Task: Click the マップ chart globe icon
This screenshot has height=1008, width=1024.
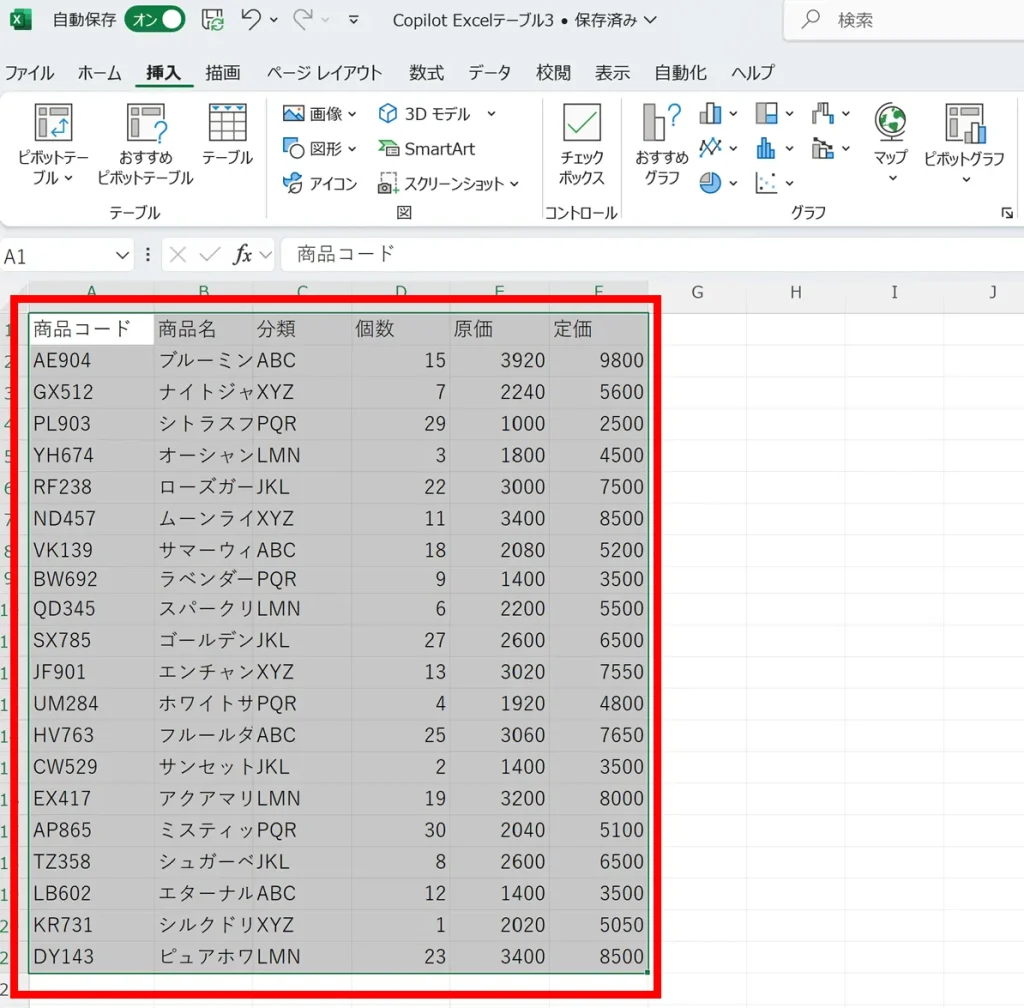Action: point(890,123)
